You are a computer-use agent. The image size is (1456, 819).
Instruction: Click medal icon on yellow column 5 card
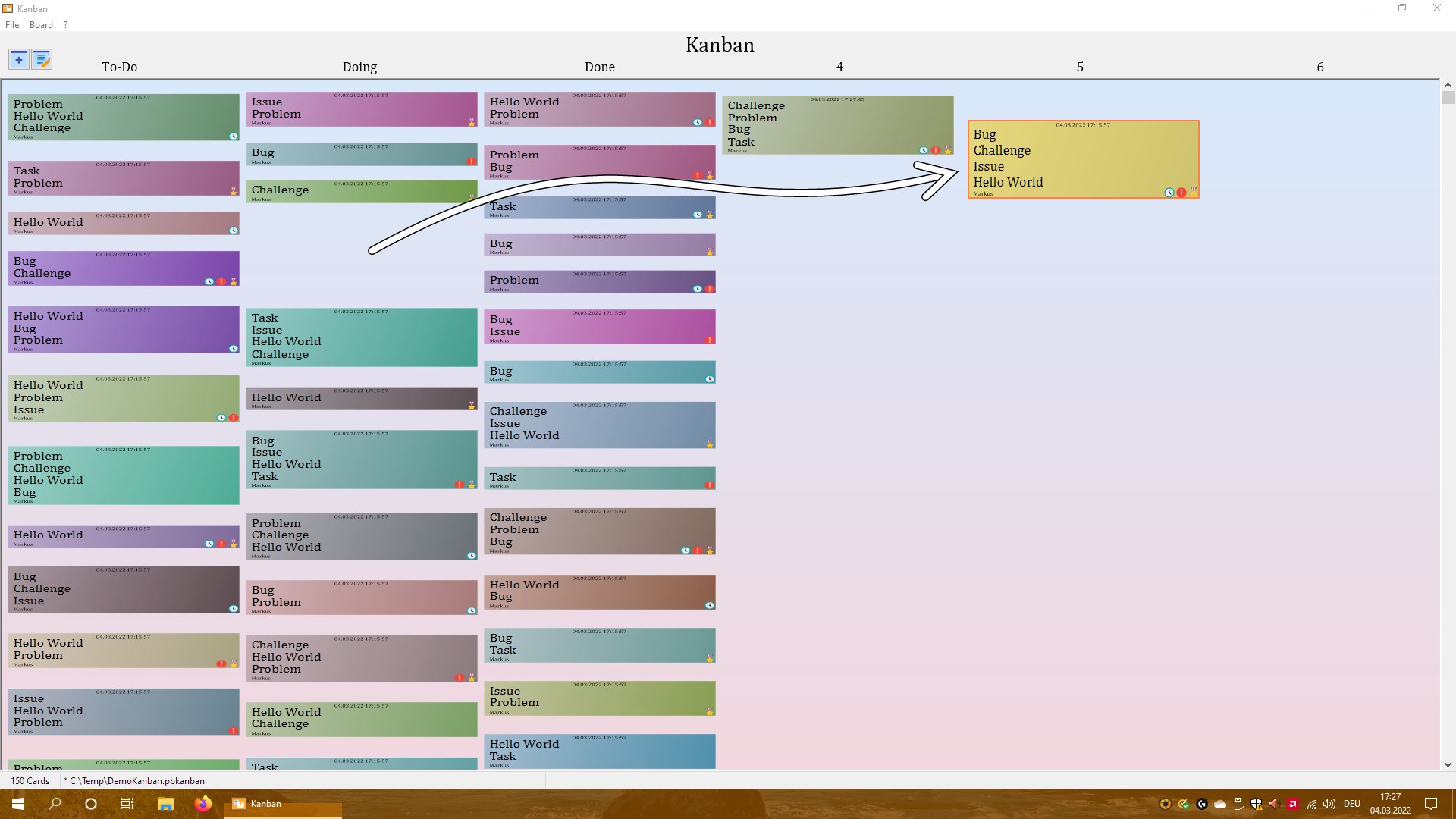coord(1194,193)
